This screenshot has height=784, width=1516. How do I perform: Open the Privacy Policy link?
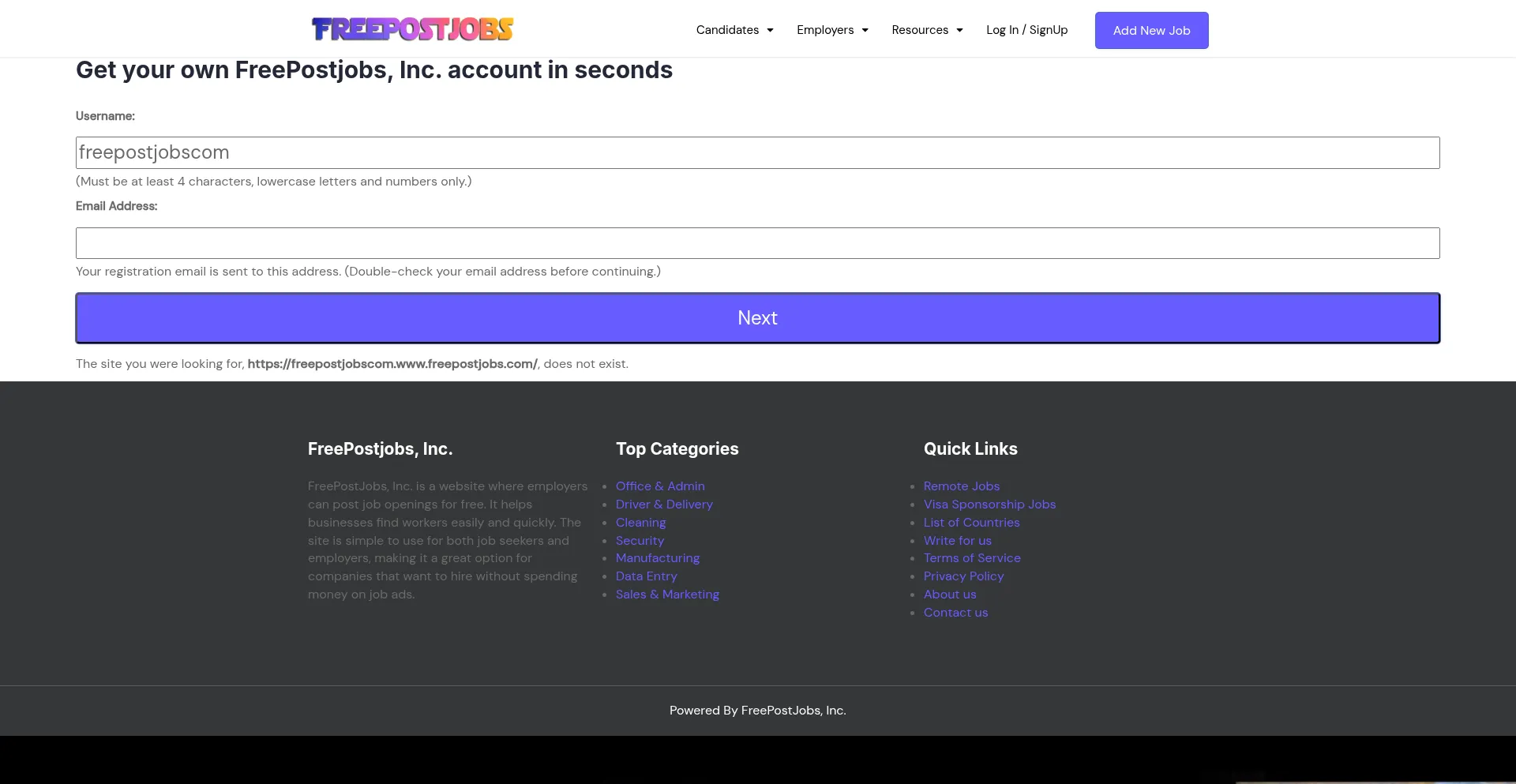tap(963, 576)
